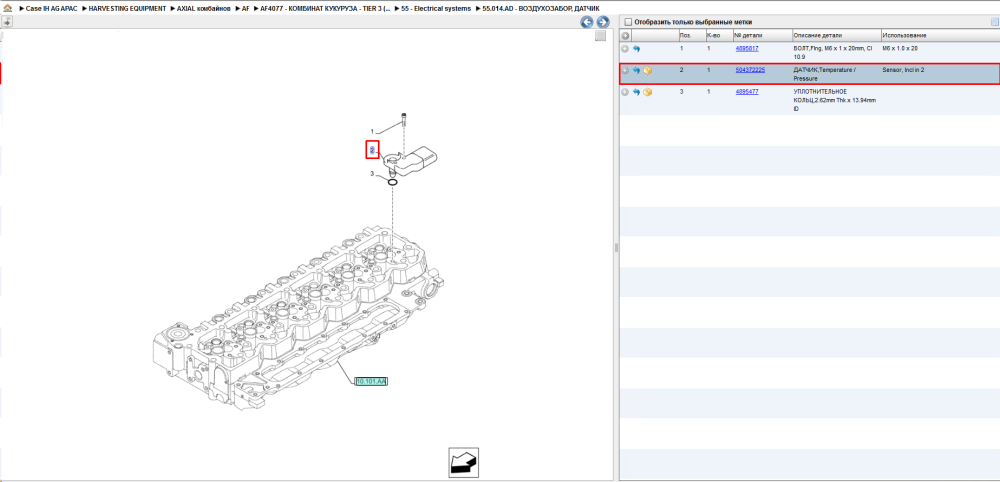Enable show only selected marks checkbox
This screenshot has height=482, width=1000.
(628, 22)
